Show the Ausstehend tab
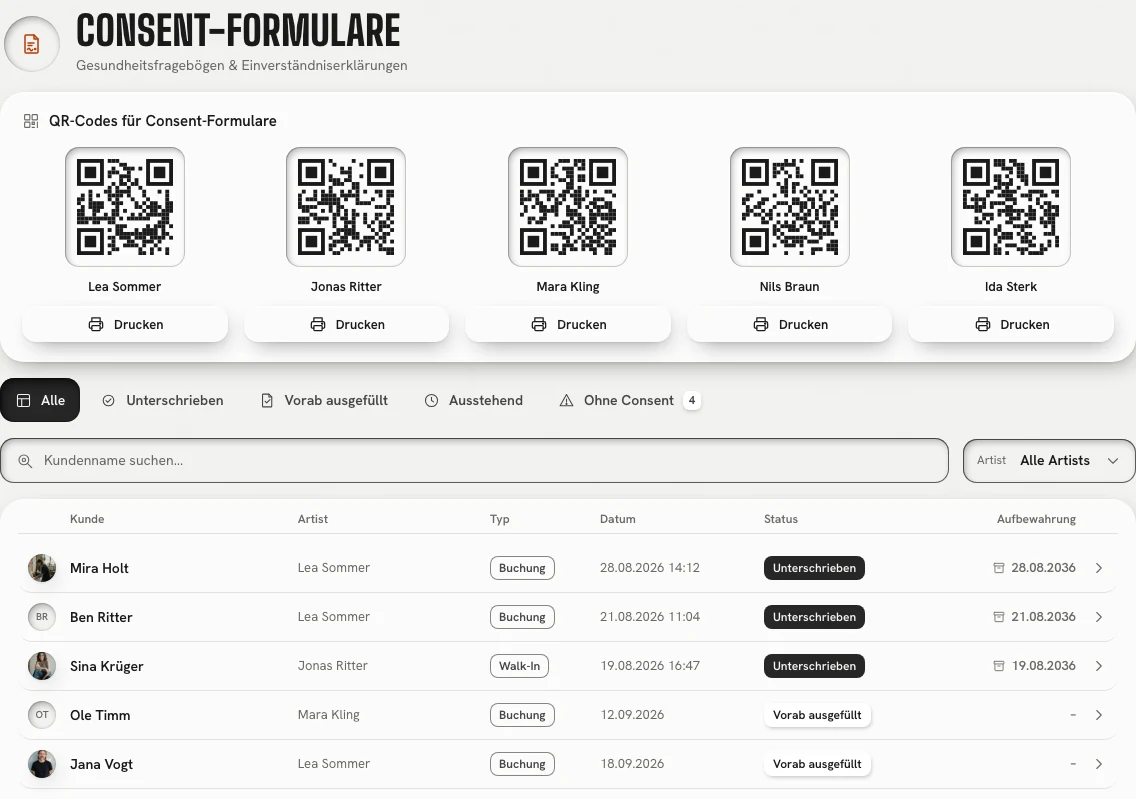 tap(474, 400)
